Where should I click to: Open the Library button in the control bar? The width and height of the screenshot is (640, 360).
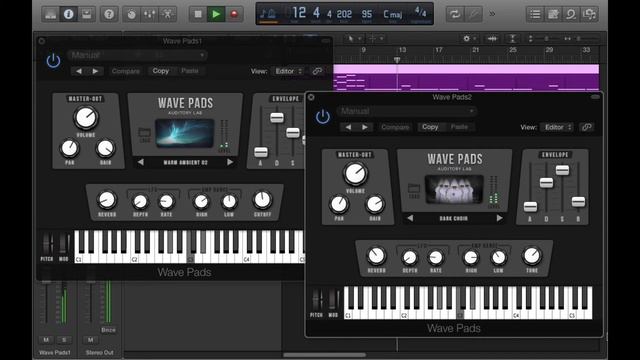click(x=51, y=14)
